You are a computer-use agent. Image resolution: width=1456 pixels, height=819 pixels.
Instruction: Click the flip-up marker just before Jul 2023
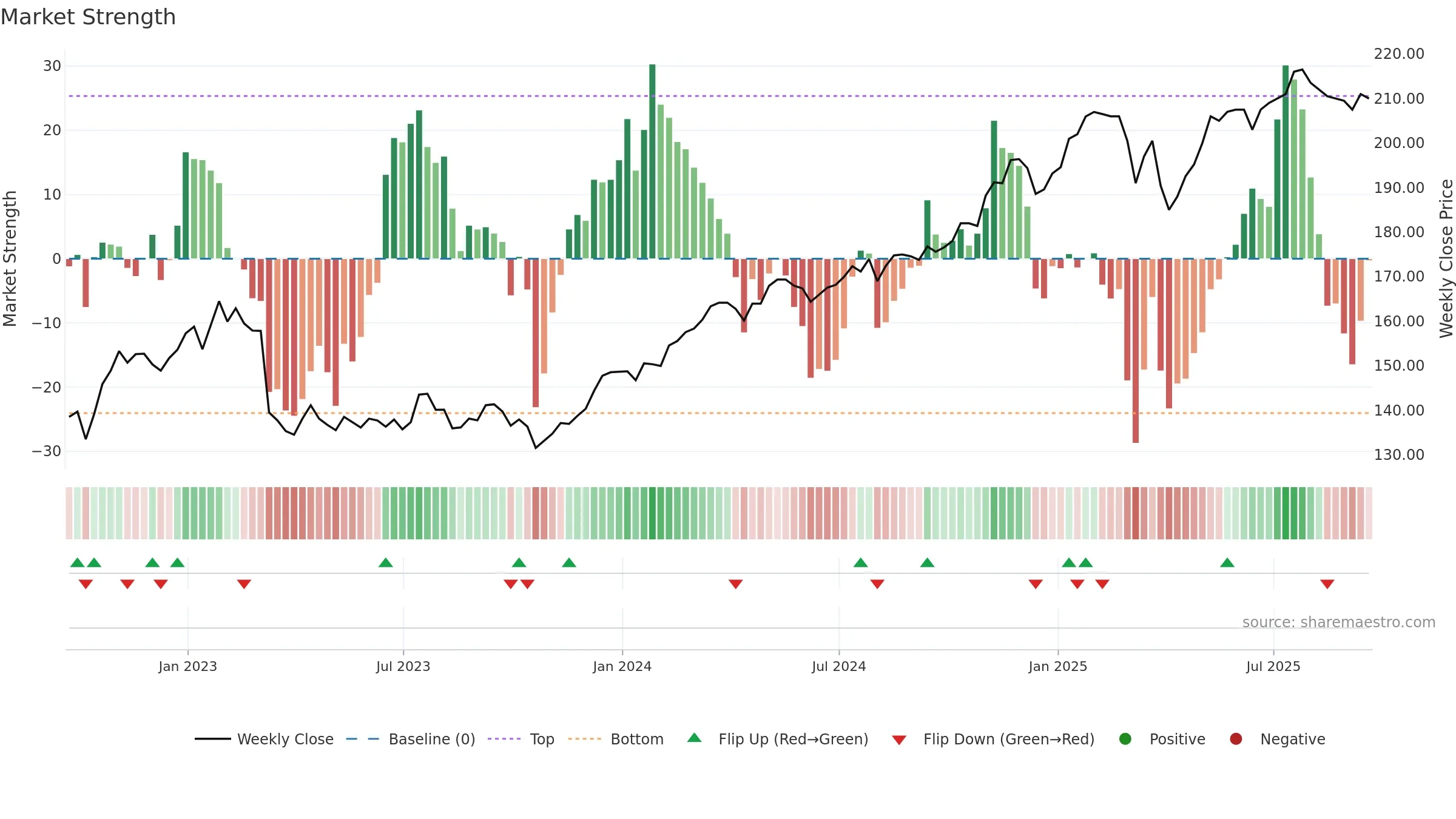386,562
